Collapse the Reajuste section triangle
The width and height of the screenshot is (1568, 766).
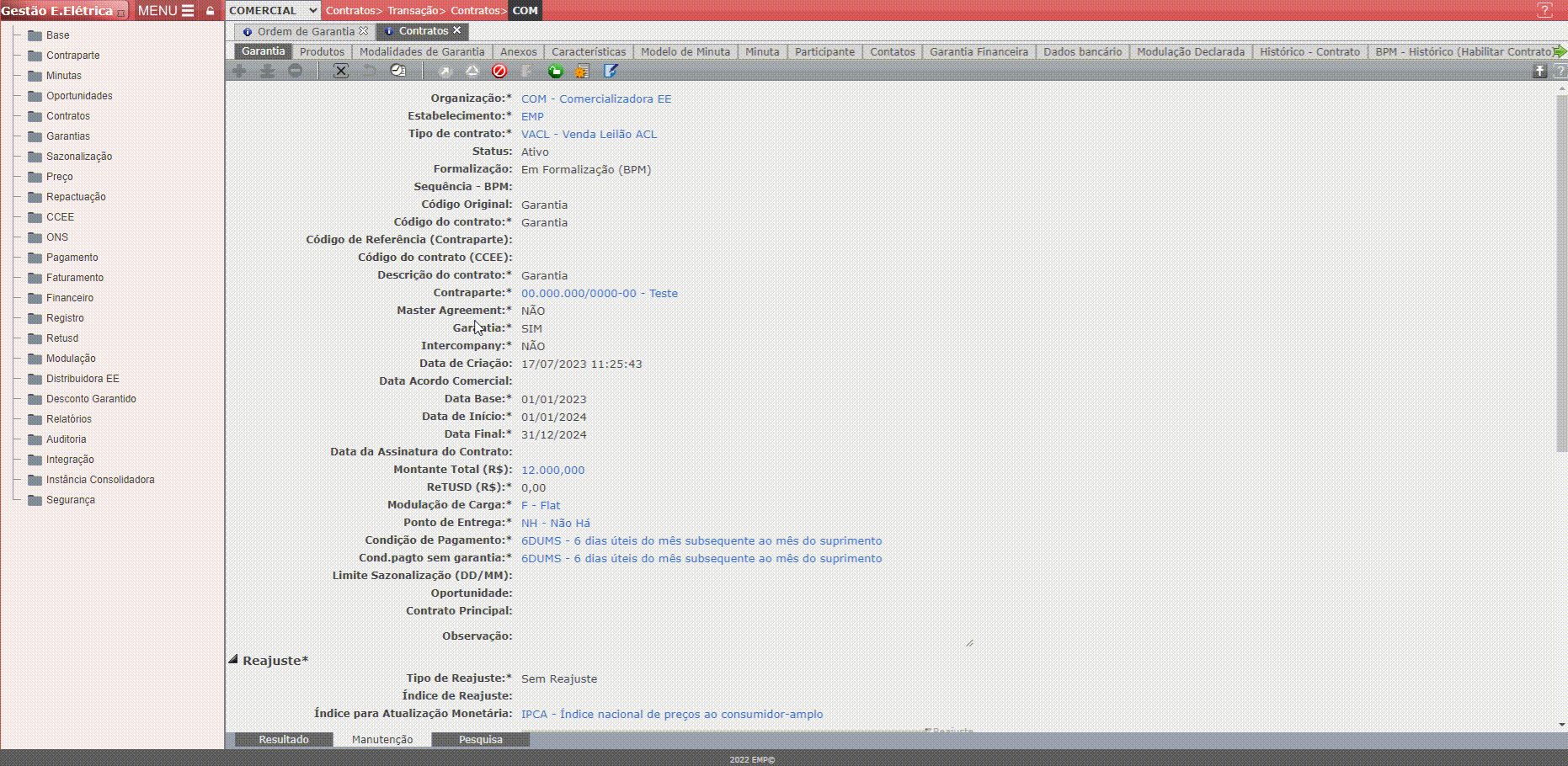[233, 660]
